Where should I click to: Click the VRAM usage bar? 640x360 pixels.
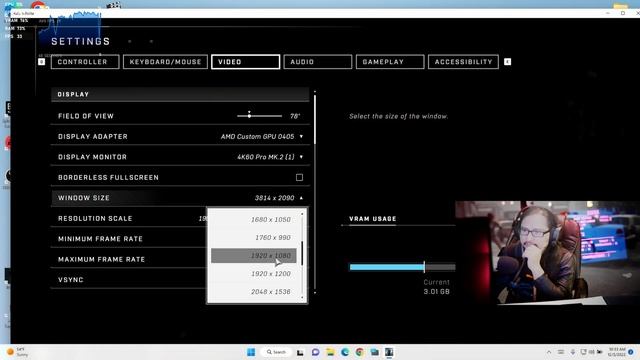click(402, 267)
